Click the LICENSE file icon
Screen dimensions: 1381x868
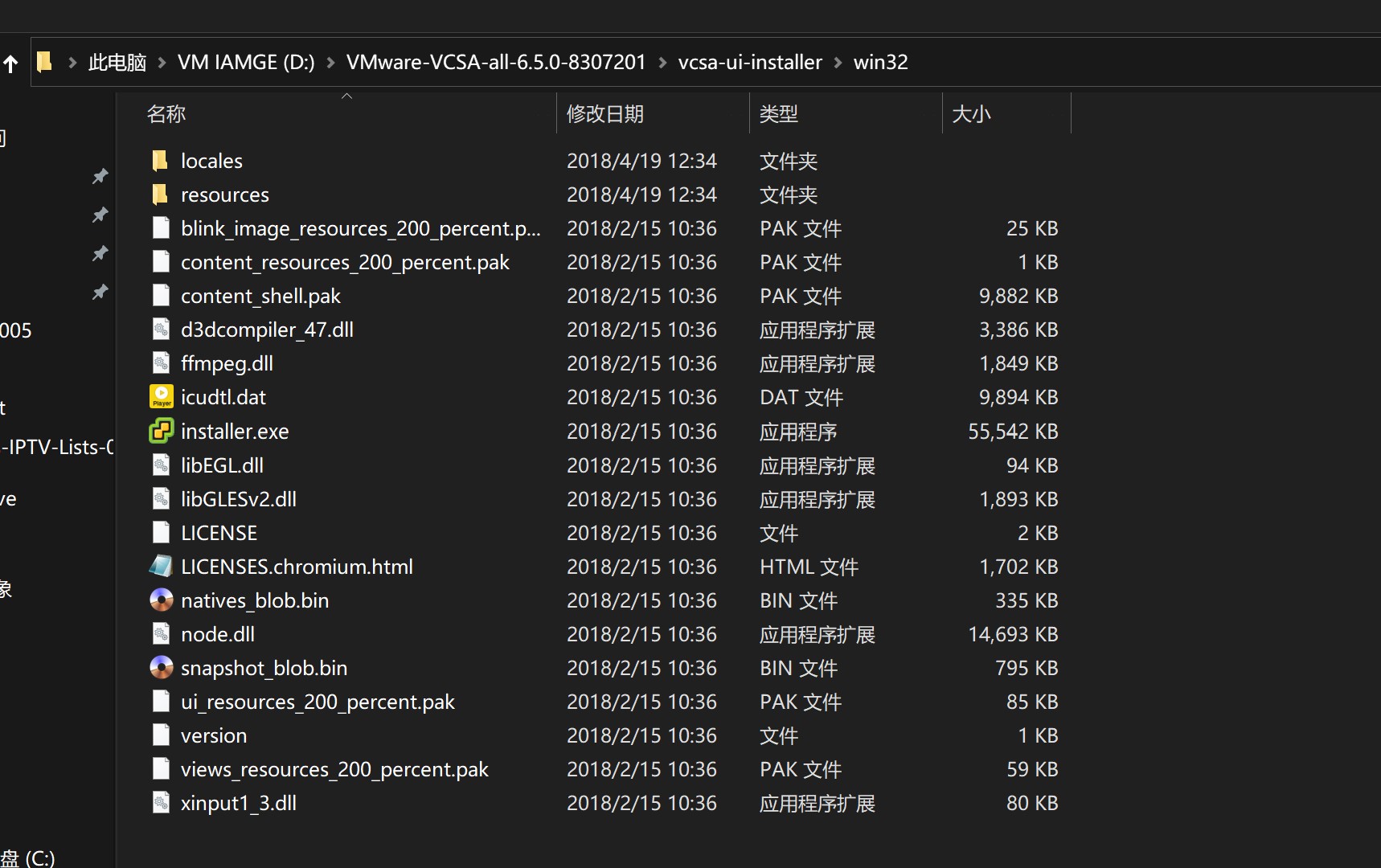(161, 533)
